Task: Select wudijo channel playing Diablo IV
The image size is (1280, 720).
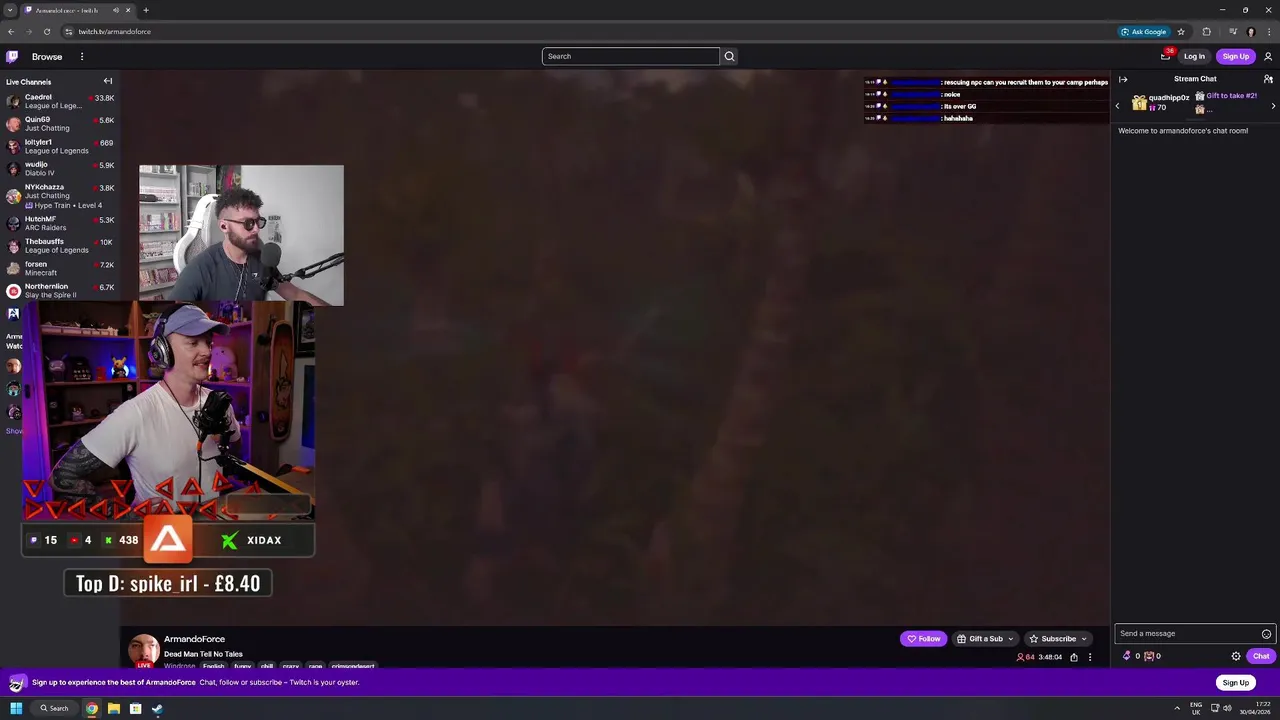Action: pyautogui.click(x=60, y=169)
